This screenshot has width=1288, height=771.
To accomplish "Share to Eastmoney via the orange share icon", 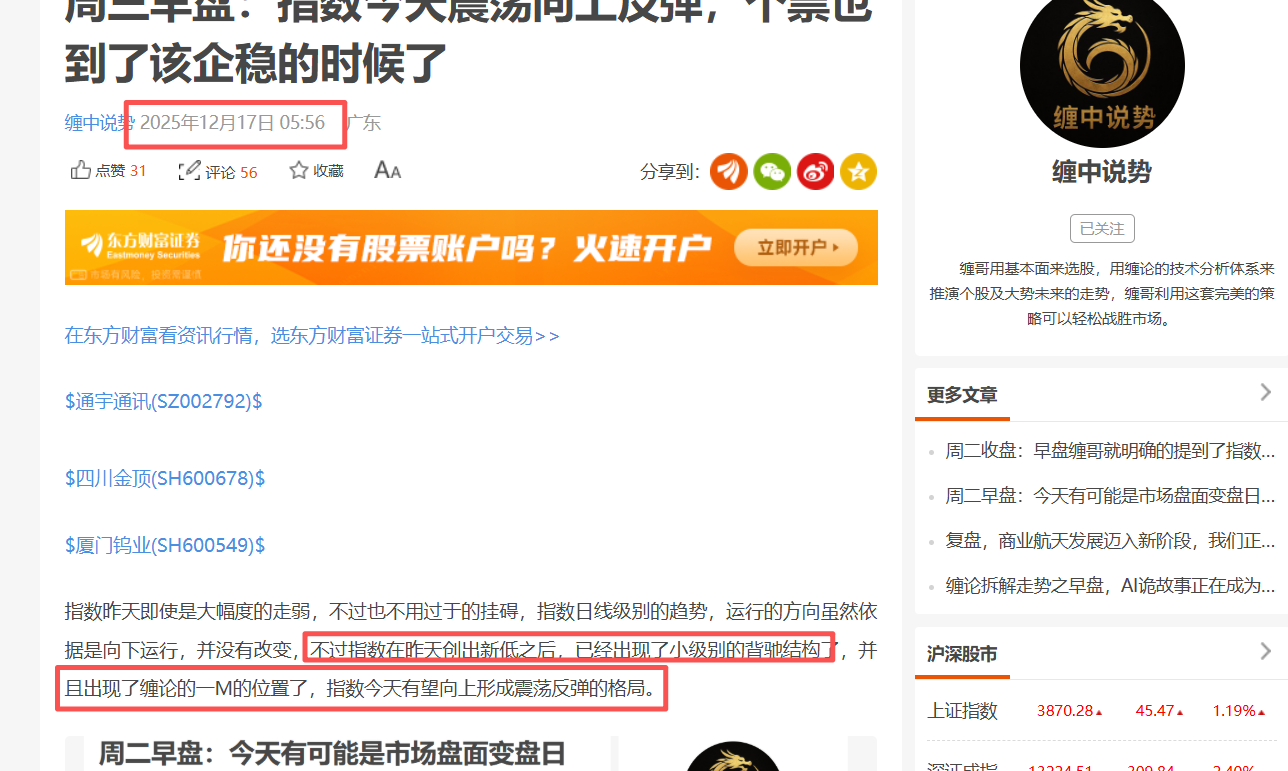I will pyautogui.click(x=729, y=171).
